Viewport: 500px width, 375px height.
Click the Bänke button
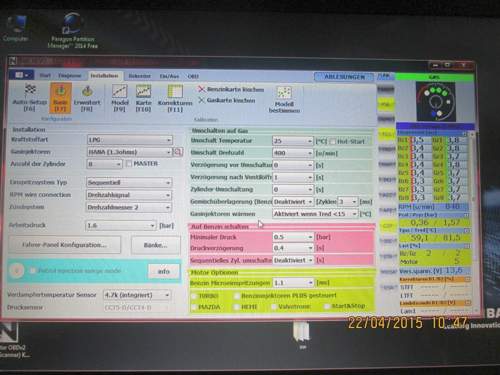tap(156, 245)
